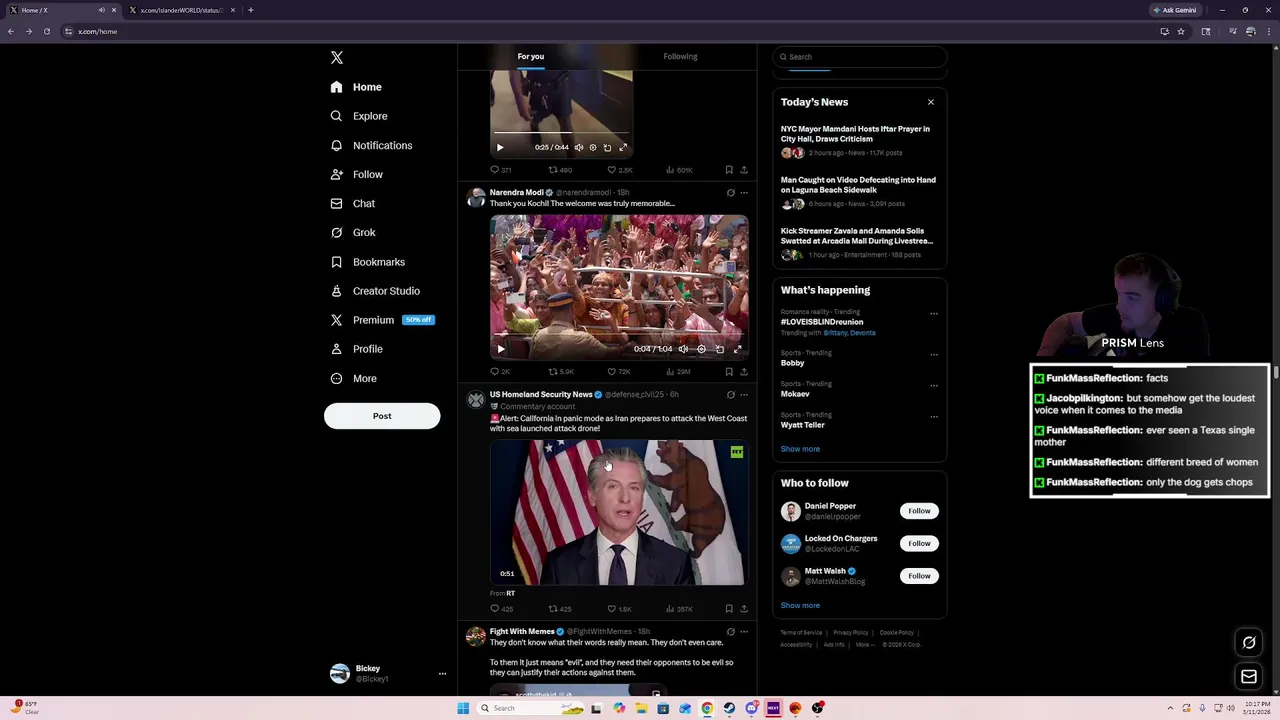This screenshot has width=1280, height=720.
Task: Follow Matt Walsh
Action: click(x=919, y=576)
